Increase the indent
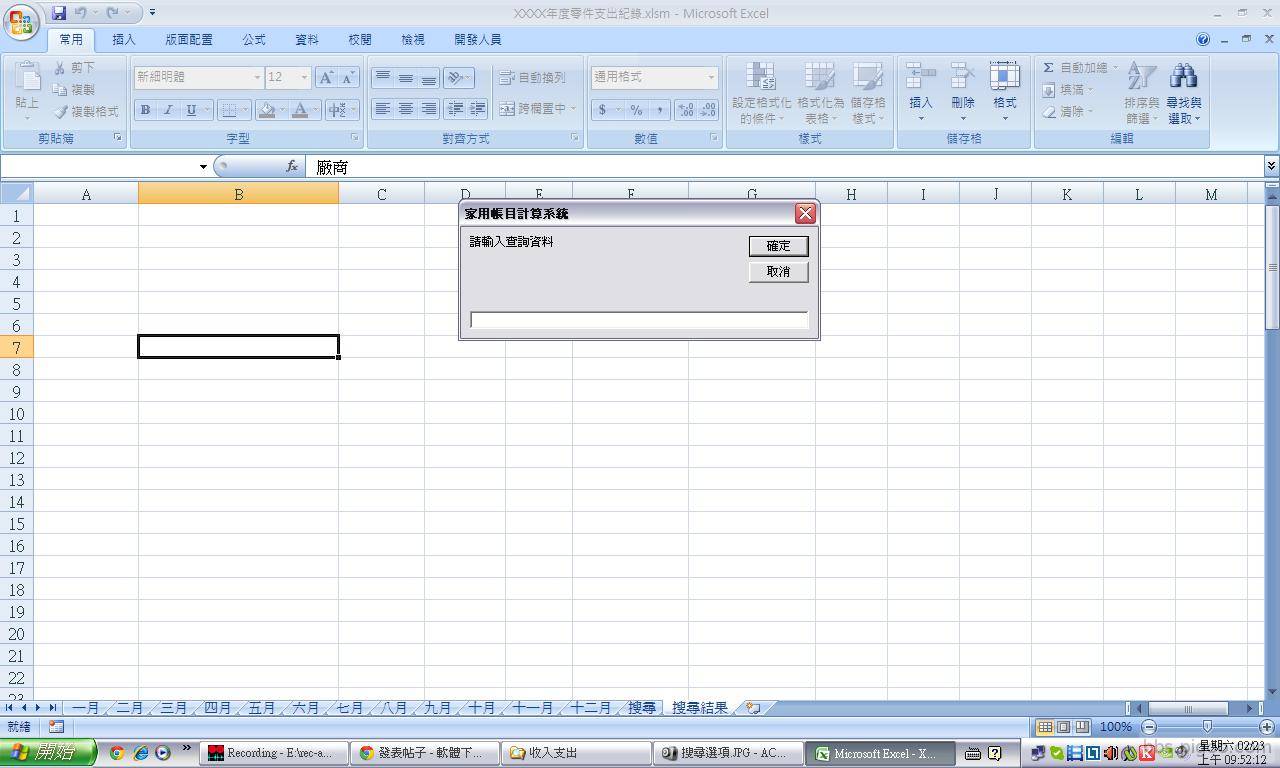The image size is (1280, 768). 477,108
